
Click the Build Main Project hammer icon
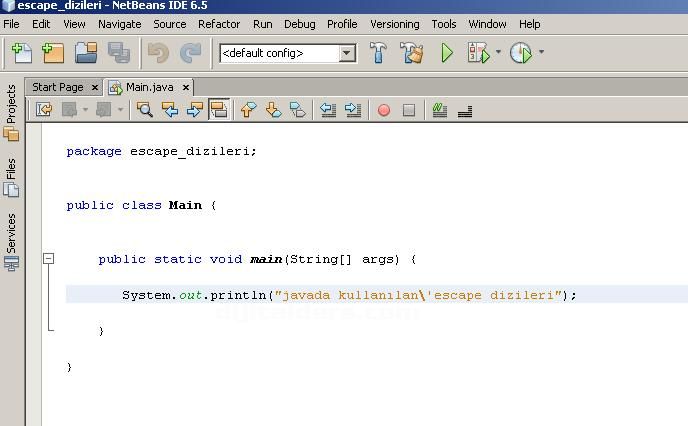tap(378, 53)
